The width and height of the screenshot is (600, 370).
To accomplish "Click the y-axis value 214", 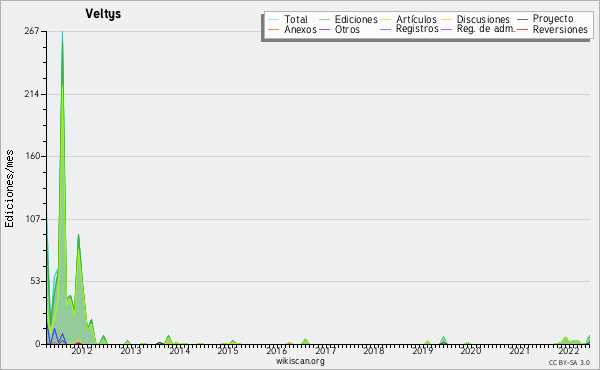I will click(x=32, y=94).
